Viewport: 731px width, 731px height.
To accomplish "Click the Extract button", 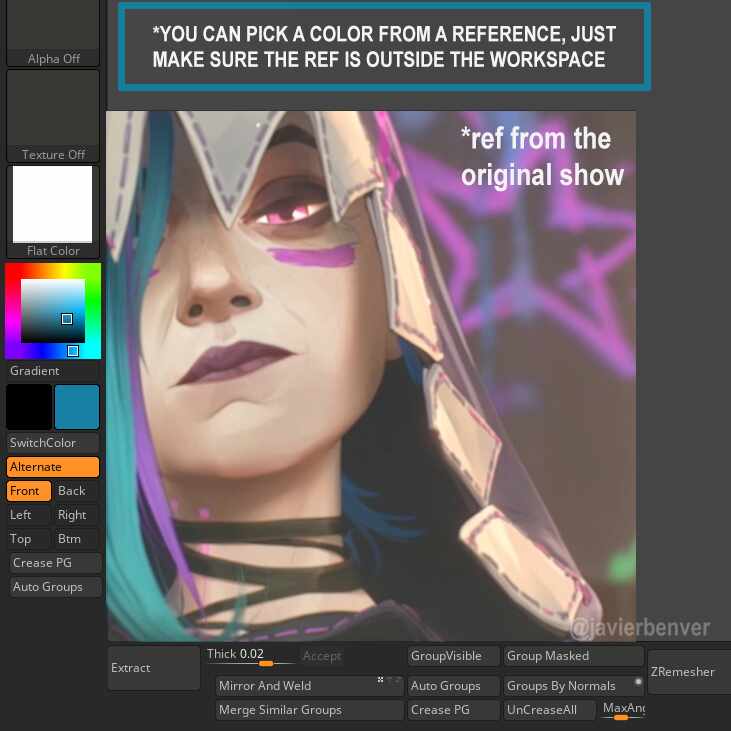I will (154, 668).
